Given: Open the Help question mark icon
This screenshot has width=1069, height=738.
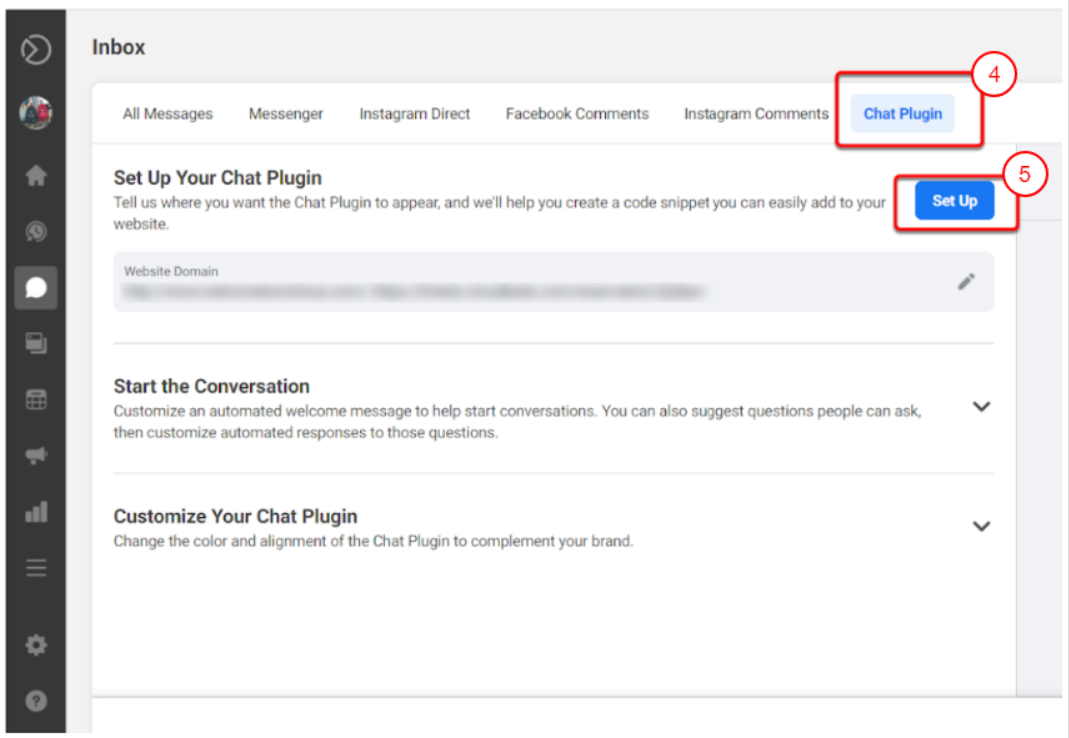Looking at the screenshot, I should (36, 701).
